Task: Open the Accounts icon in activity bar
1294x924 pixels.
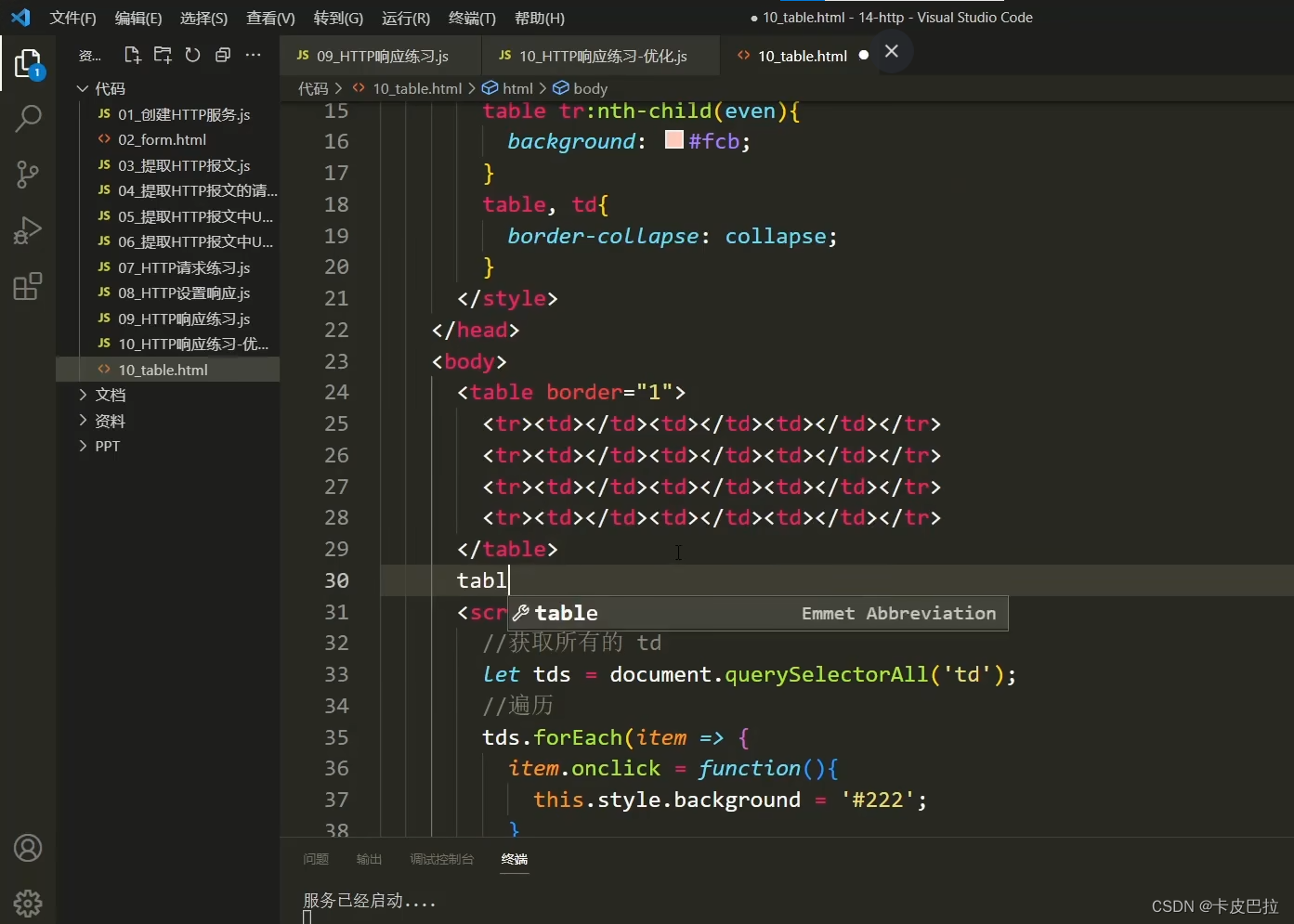Action: (28, 848)
